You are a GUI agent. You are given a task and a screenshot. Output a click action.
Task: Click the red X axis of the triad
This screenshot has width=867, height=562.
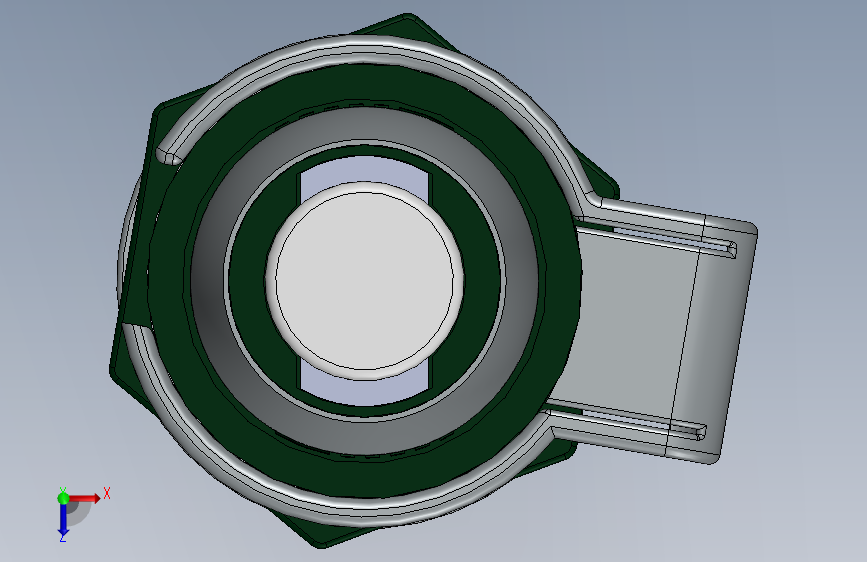(x=85, y=498)
